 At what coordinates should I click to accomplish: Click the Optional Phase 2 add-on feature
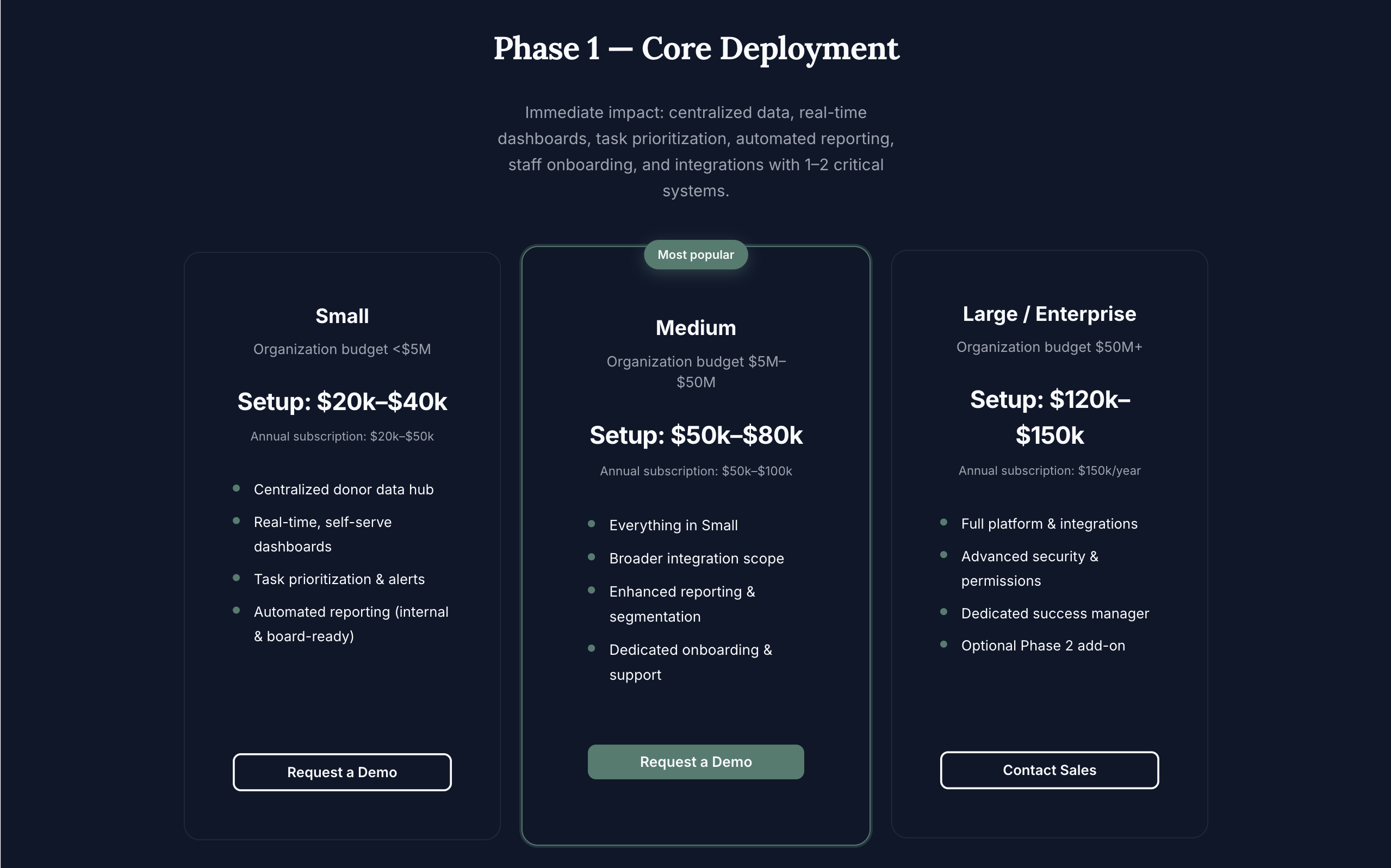point(1042,646)
